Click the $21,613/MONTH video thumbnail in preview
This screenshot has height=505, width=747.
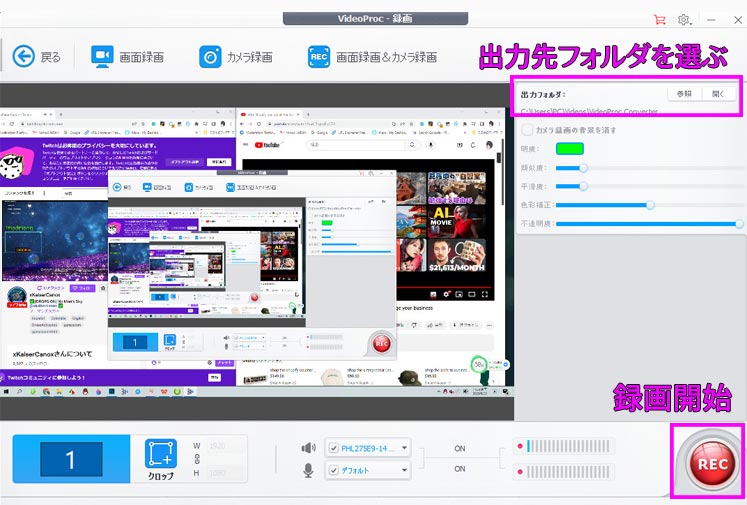click(456, 255)
